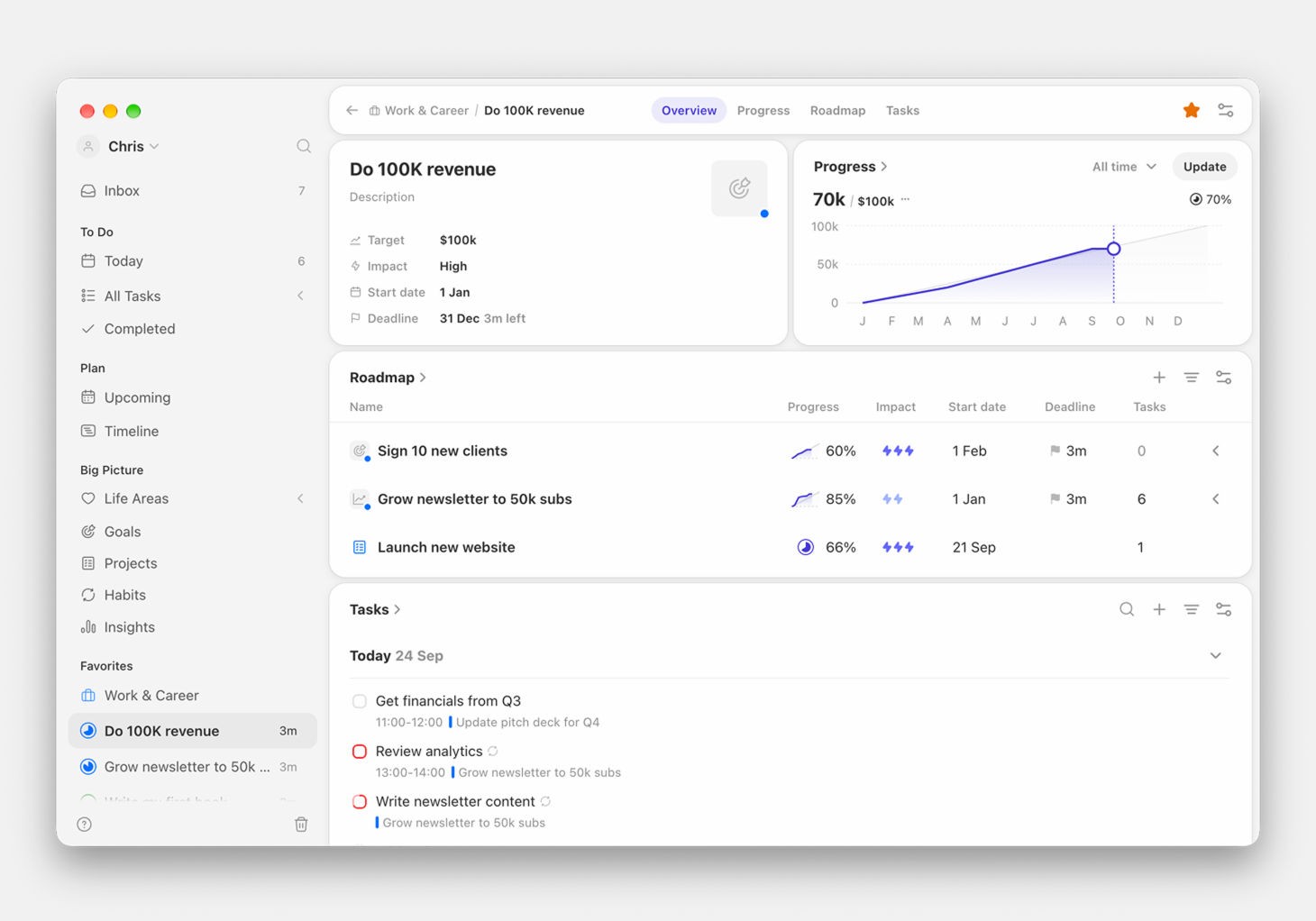Check off Review analytics task
This screenshot has width=1316, height=921.
[x=360, y=752]
